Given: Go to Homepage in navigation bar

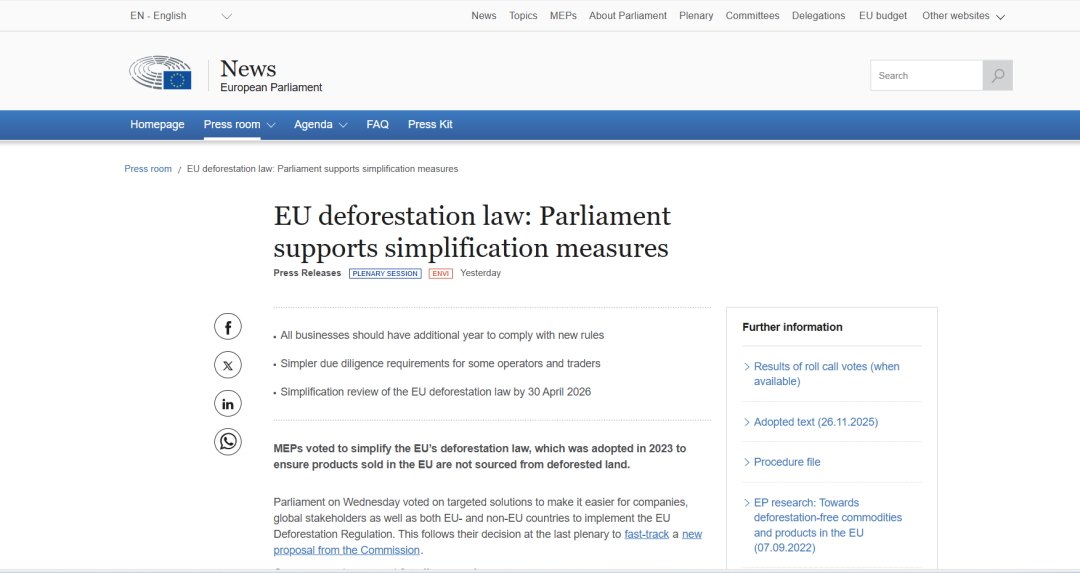Looking at the screenshot, I should [x=157, y=125].
